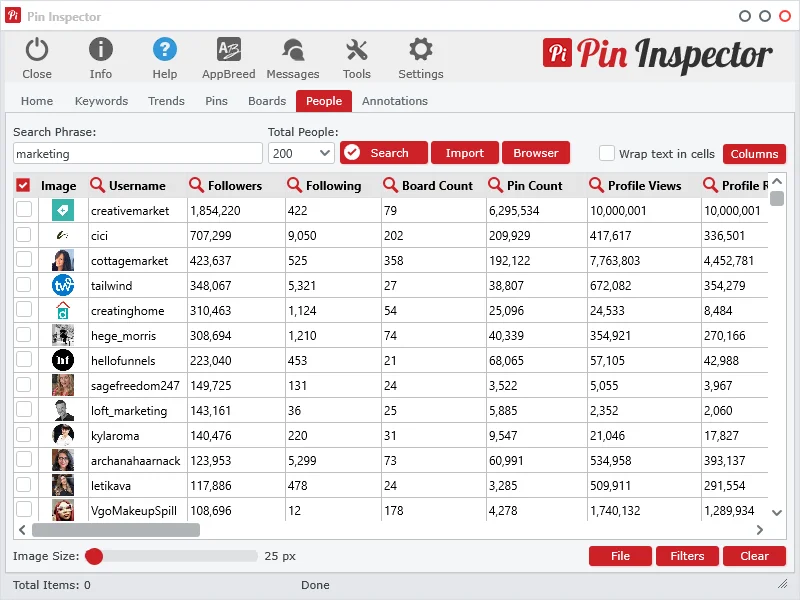Click the table scroll up arrow
Screen dimensions: 800x600
tap(777, 181)
